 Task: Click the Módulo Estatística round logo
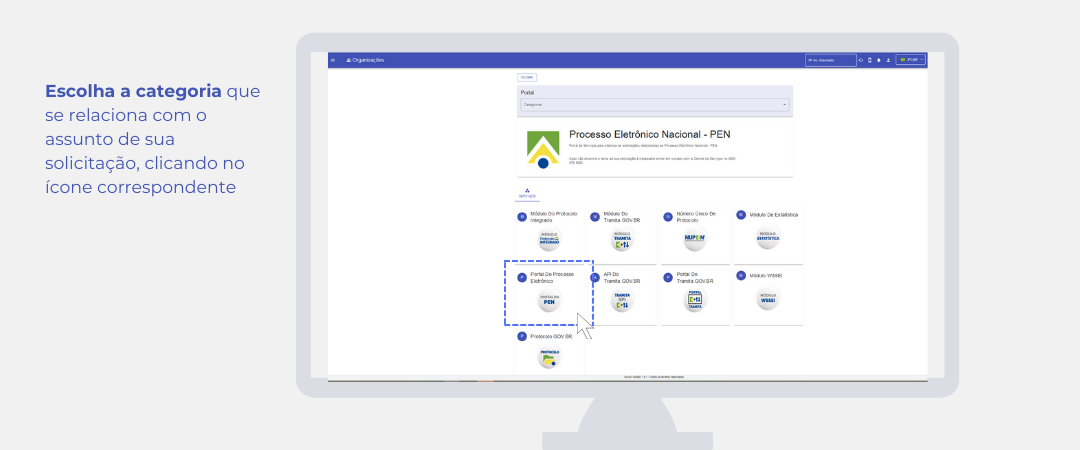(768, 237)
